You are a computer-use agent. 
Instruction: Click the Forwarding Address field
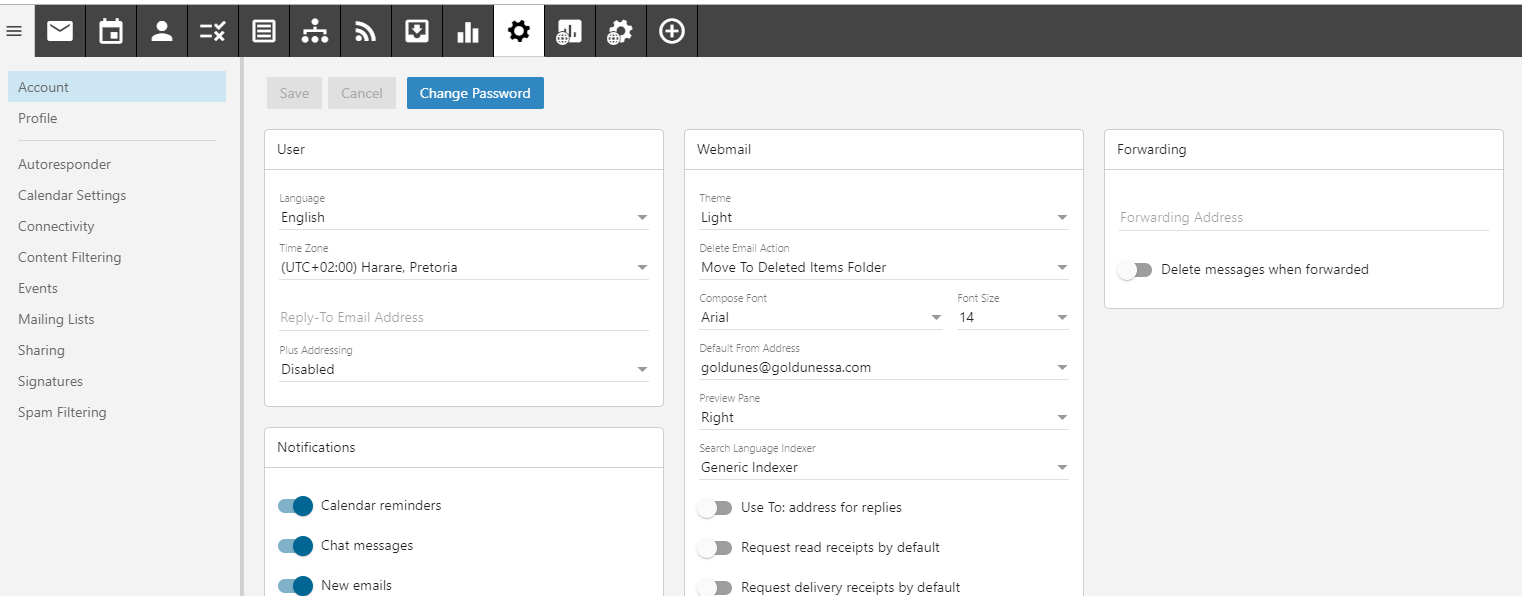coord(1303,217)
